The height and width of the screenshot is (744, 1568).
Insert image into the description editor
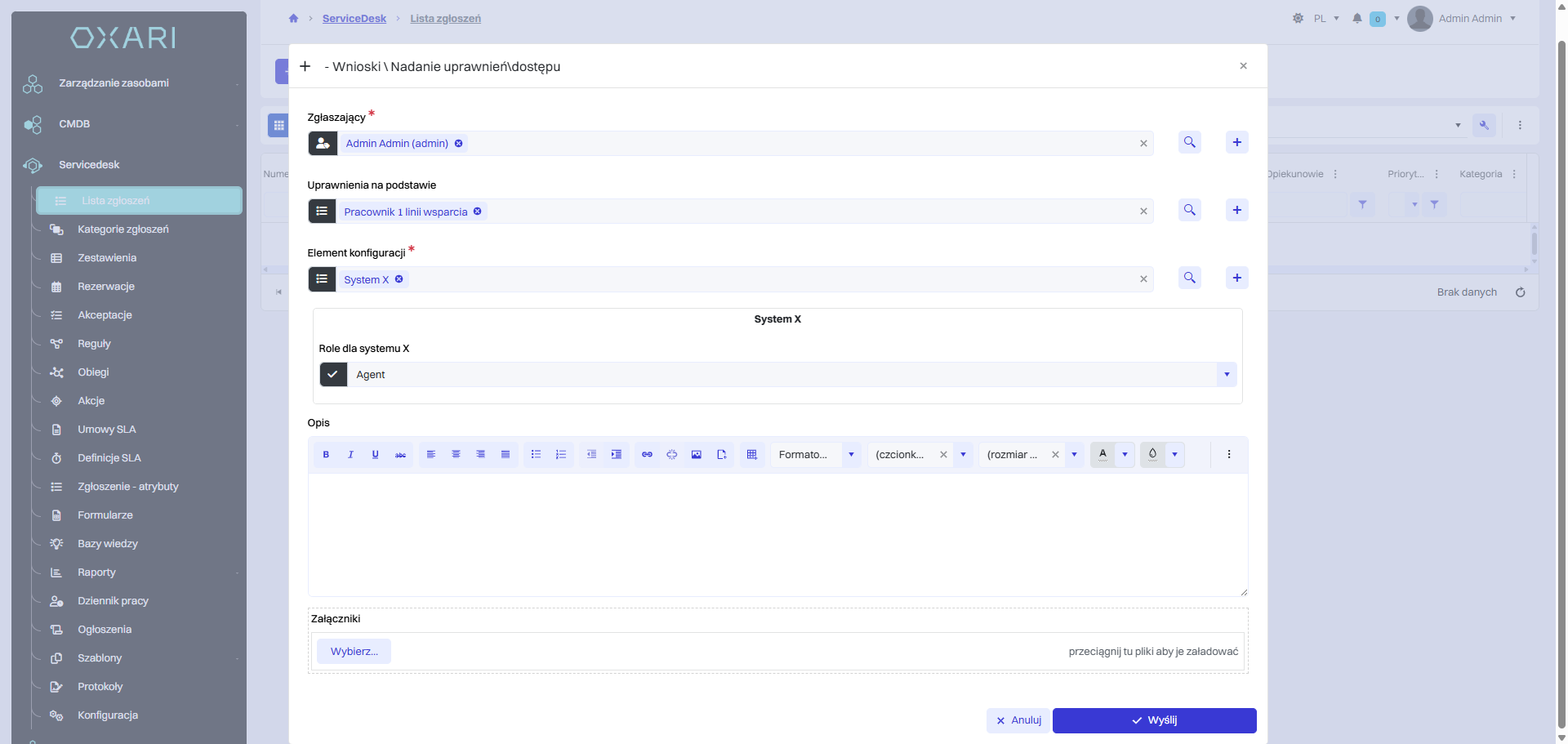click(697, 455)
